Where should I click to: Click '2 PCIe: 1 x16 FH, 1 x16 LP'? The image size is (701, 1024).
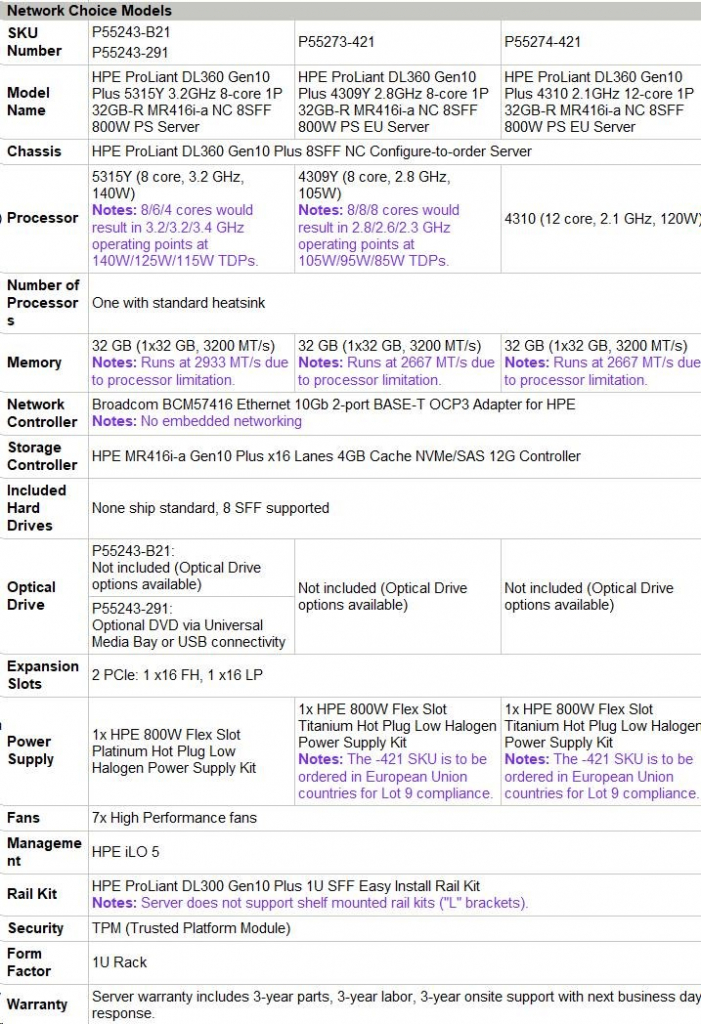(177, 675)
